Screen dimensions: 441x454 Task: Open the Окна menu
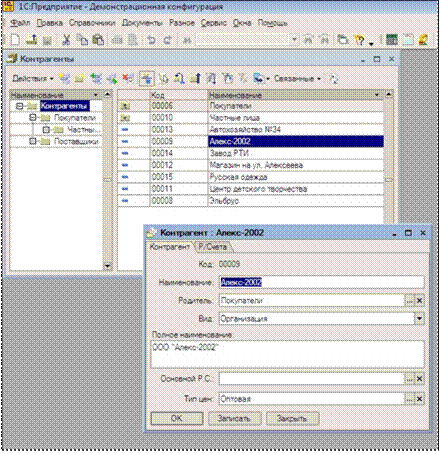click(x=242, y=23)
